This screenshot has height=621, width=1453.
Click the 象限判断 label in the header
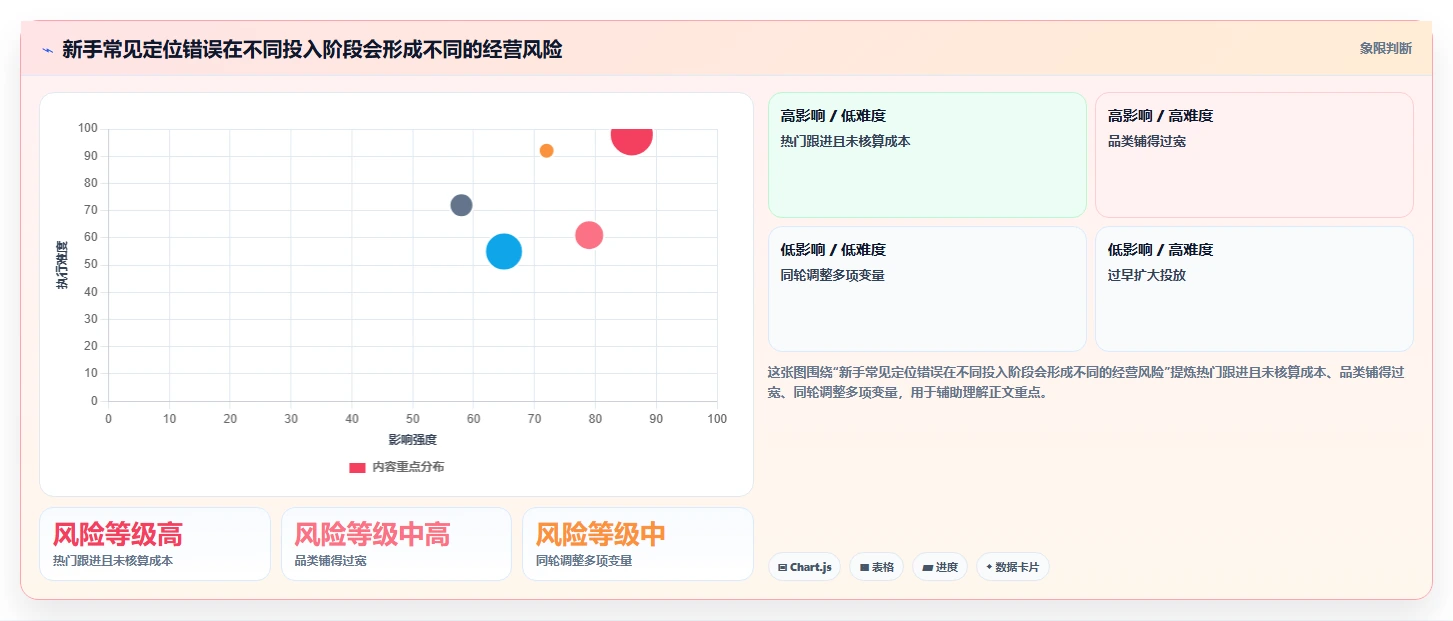(x=1386, y=48)
